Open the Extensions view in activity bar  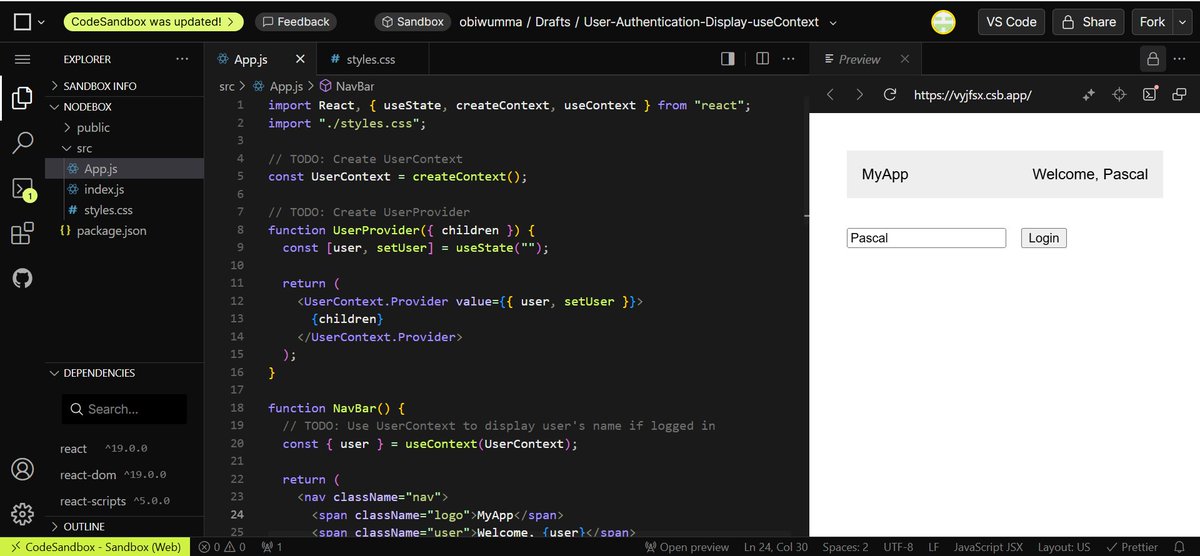[x=22, y=234]
